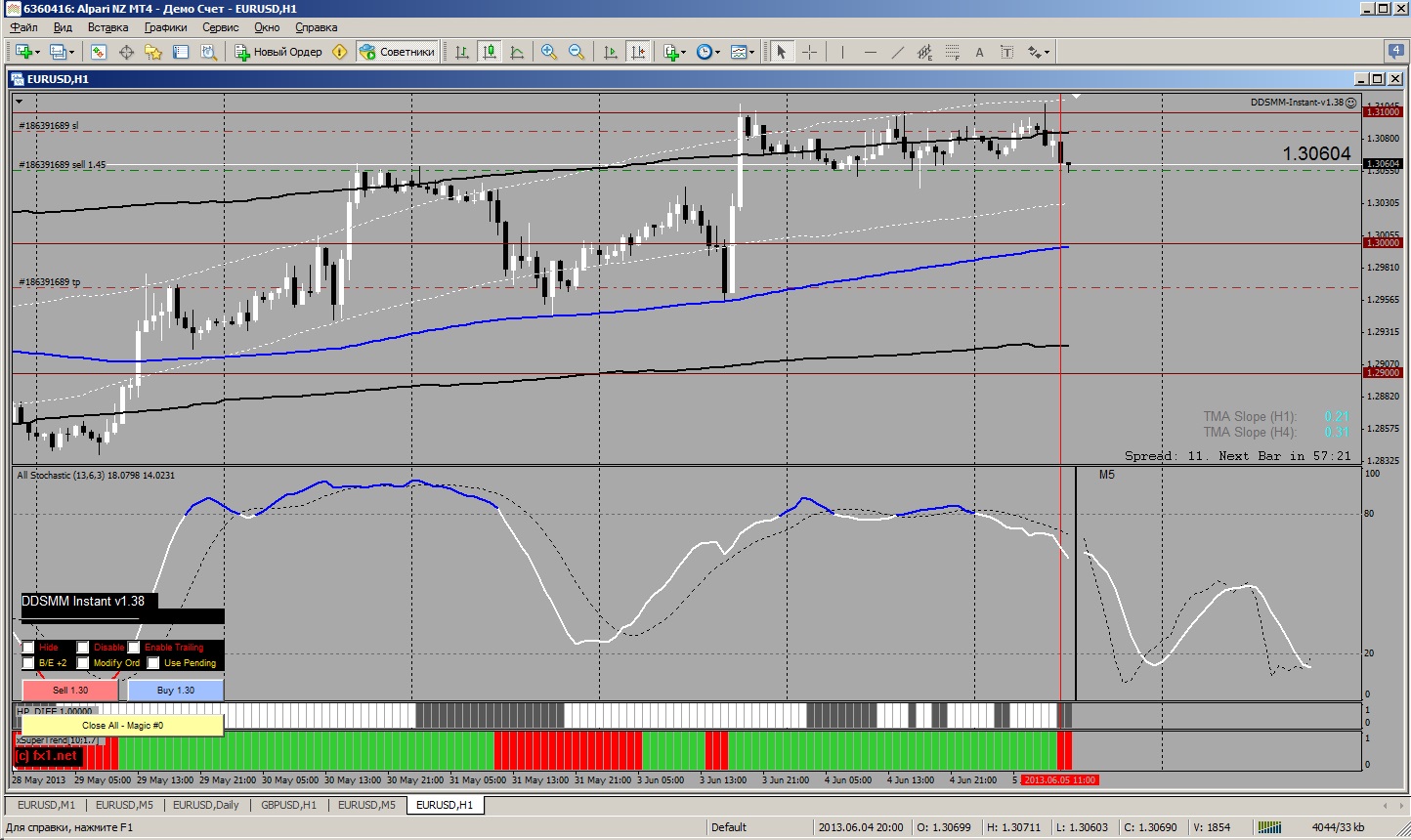Viewport: 1411px width, 840px height.
Task: Click the Buy 1.30 button
Action: [x=176, y=690]
